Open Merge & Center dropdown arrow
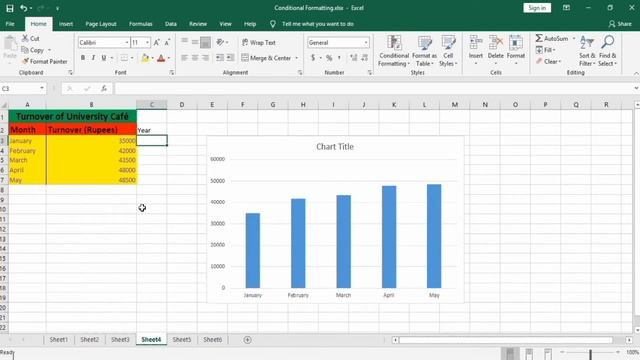 [x=297, y=58]
